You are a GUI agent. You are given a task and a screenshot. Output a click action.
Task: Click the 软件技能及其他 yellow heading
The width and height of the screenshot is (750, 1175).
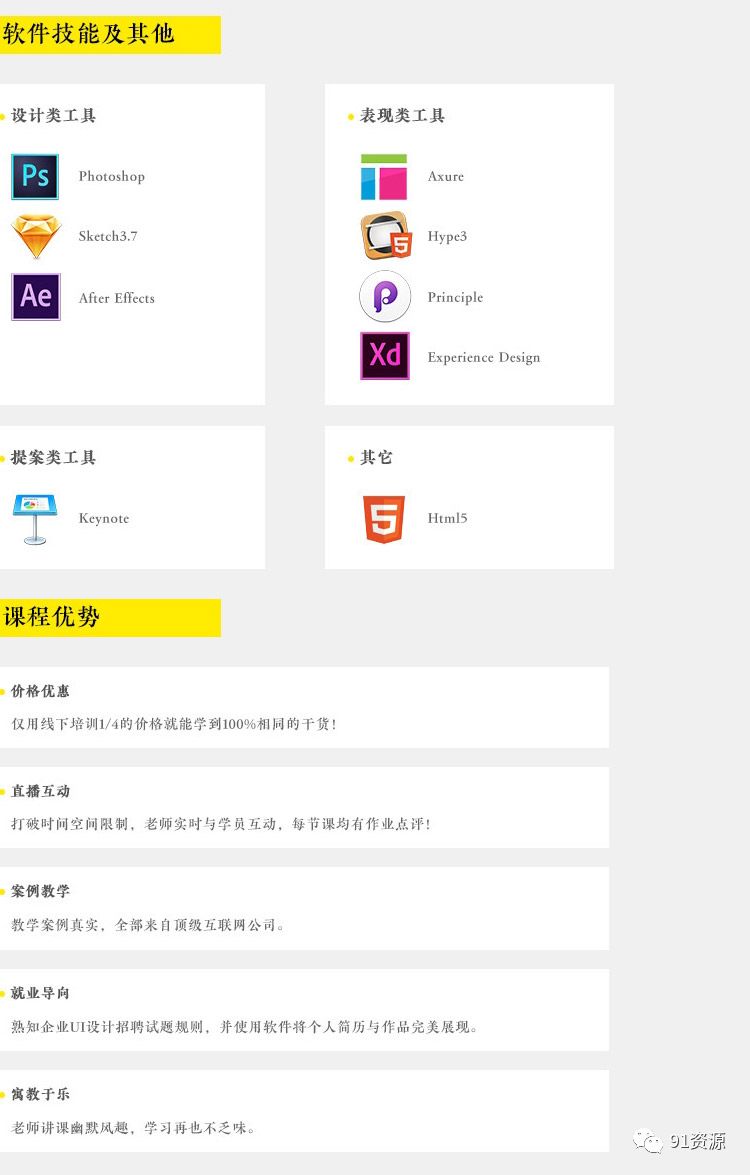tap(110, 34)
